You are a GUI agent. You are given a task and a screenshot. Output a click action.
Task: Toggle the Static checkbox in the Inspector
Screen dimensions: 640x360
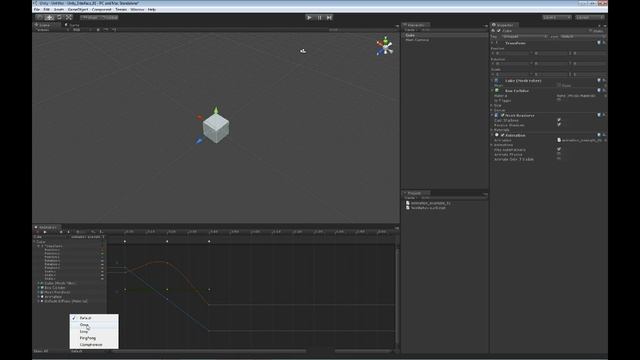[x=591, y=31]
